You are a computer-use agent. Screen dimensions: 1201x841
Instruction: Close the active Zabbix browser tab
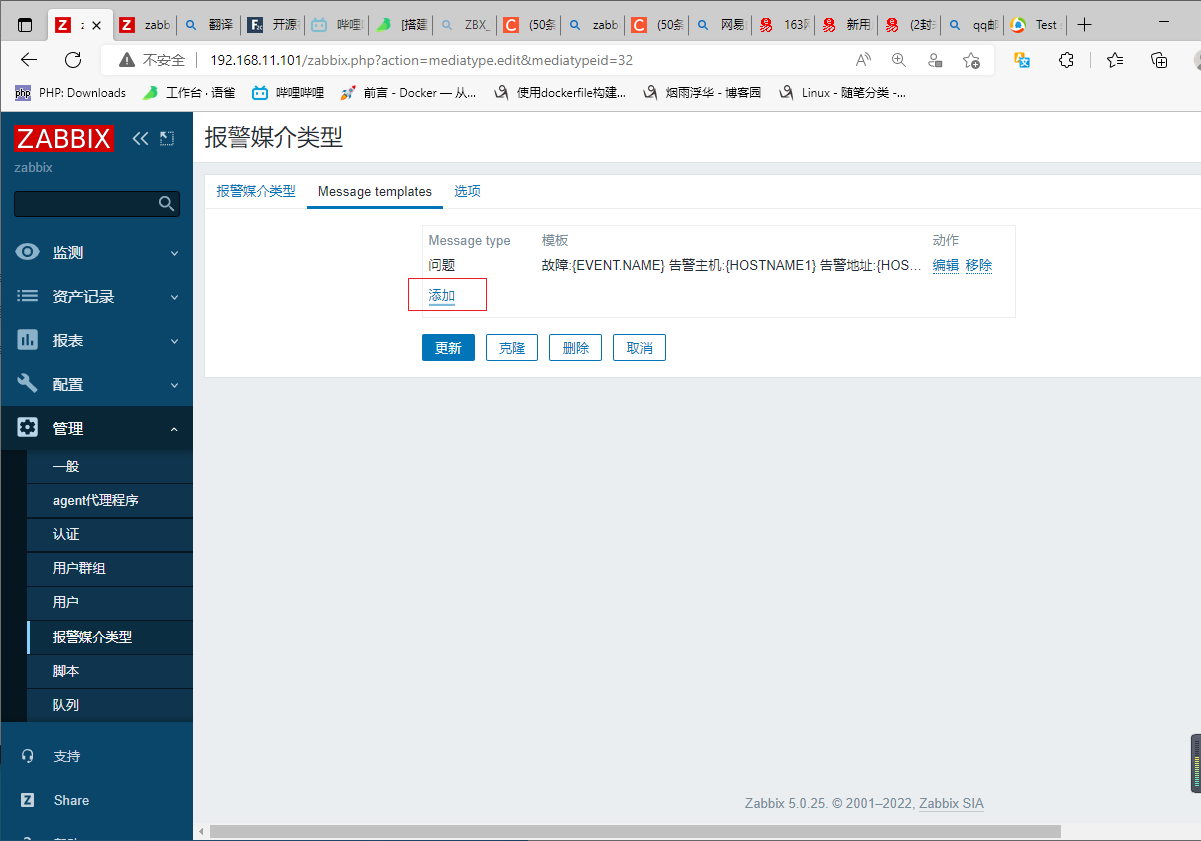(97, 25)
